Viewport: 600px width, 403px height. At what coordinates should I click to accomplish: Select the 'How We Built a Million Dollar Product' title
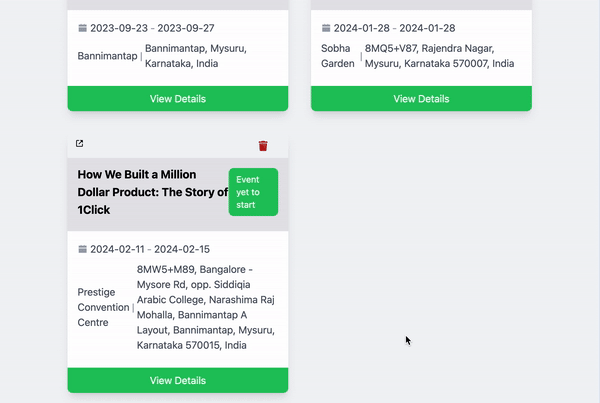point(152,192)
